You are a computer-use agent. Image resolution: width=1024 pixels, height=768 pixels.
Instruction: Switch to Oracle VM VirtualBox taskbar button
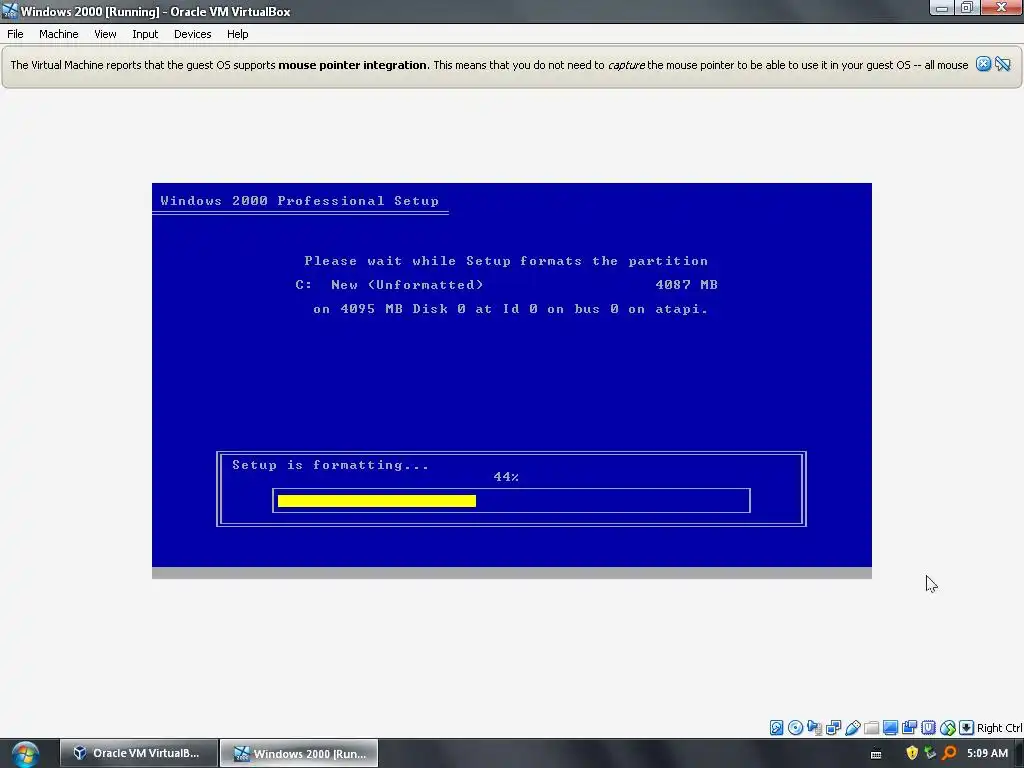138,753
